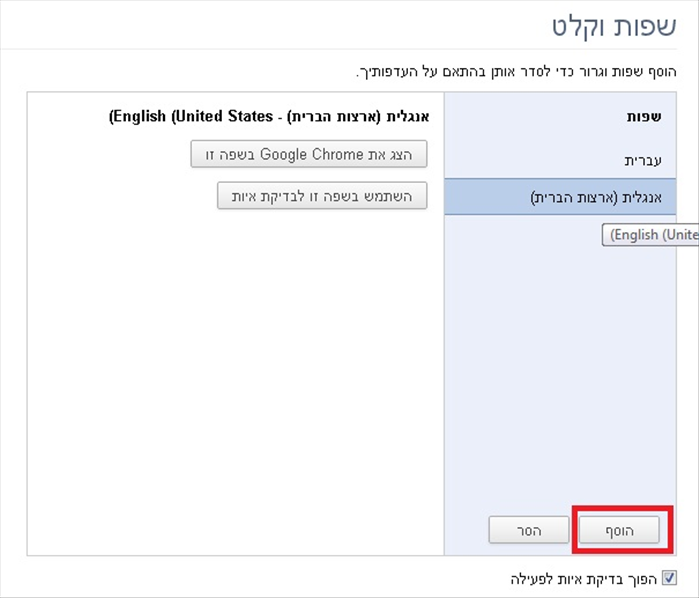
Task: Click the divider line under the title
Action: click(x=339, y=49)
